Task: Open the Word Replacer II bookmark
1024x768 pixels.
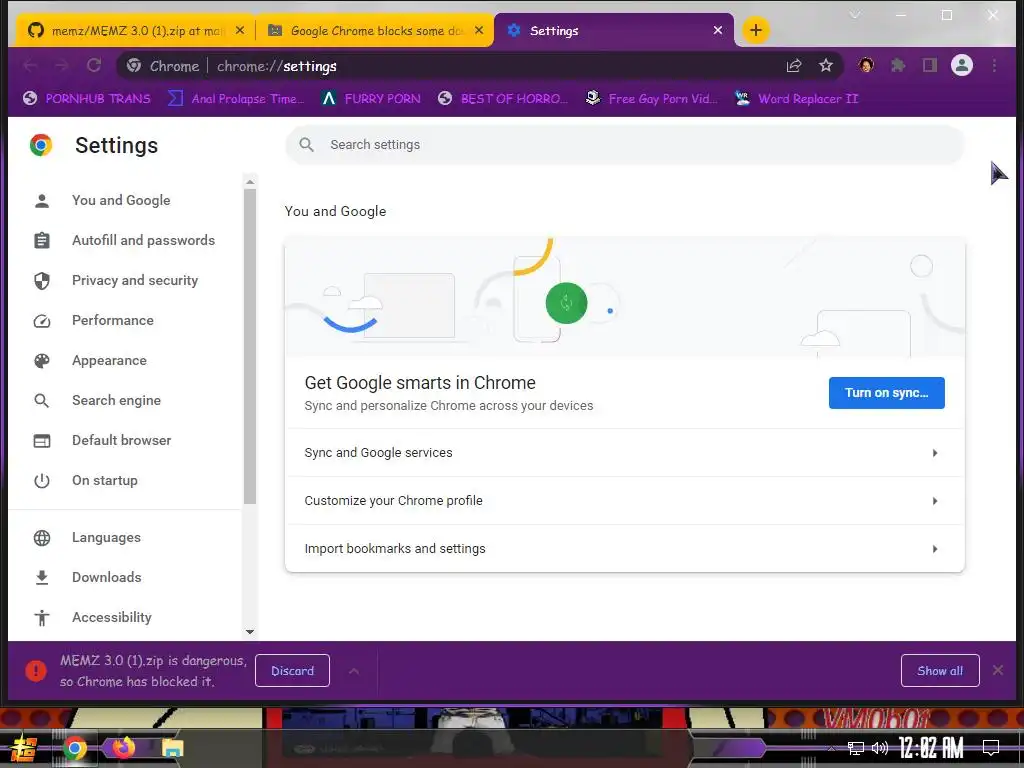Action: point(796,99)
